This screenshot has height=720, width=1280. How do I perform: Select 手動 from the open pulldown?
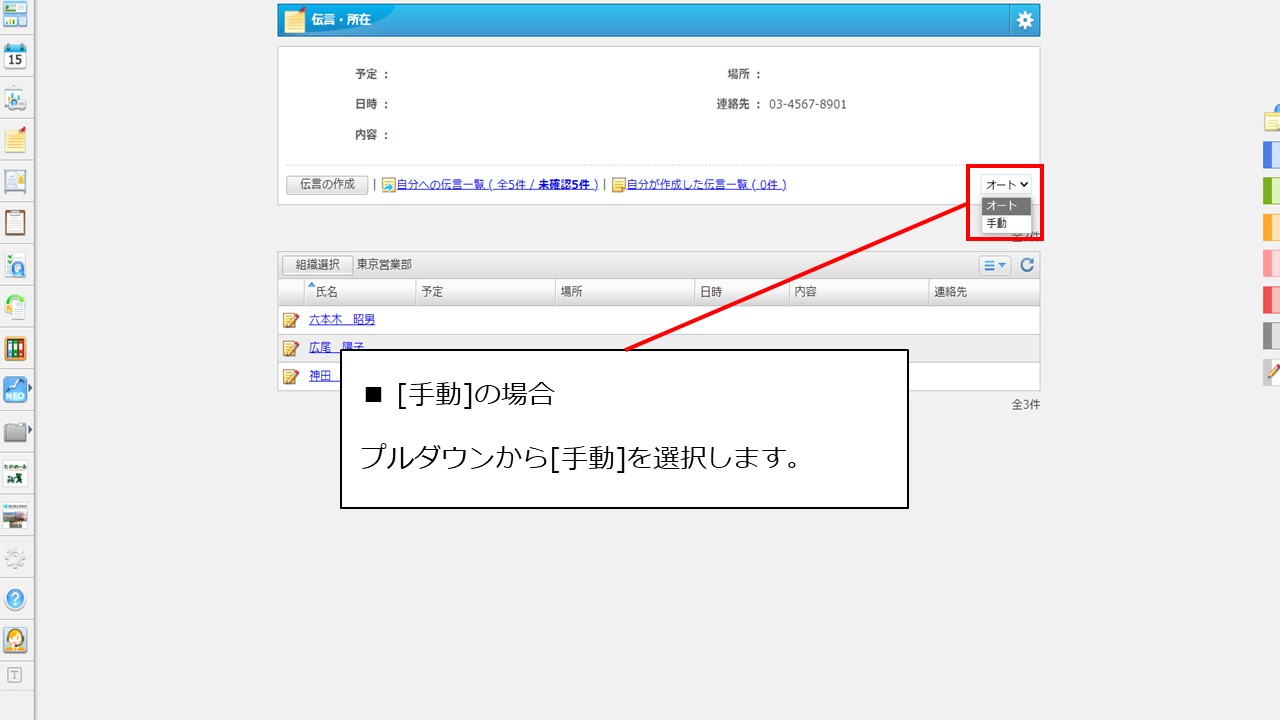999,223
